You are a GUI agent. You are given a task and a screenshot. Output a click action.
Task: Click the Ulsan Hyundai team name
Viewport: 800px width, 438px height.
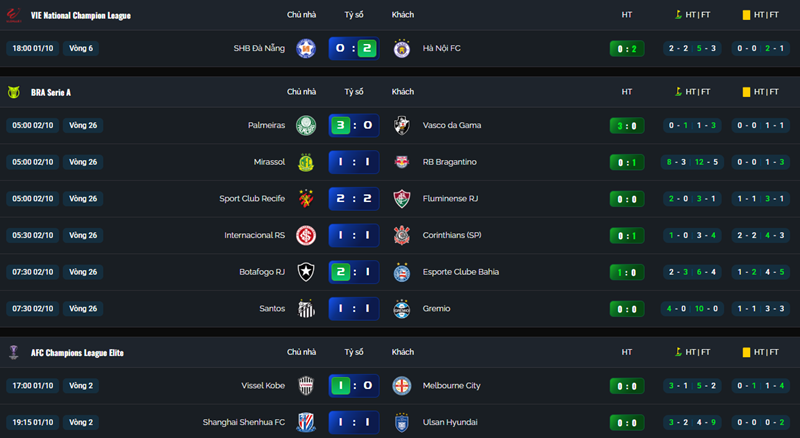450,422
